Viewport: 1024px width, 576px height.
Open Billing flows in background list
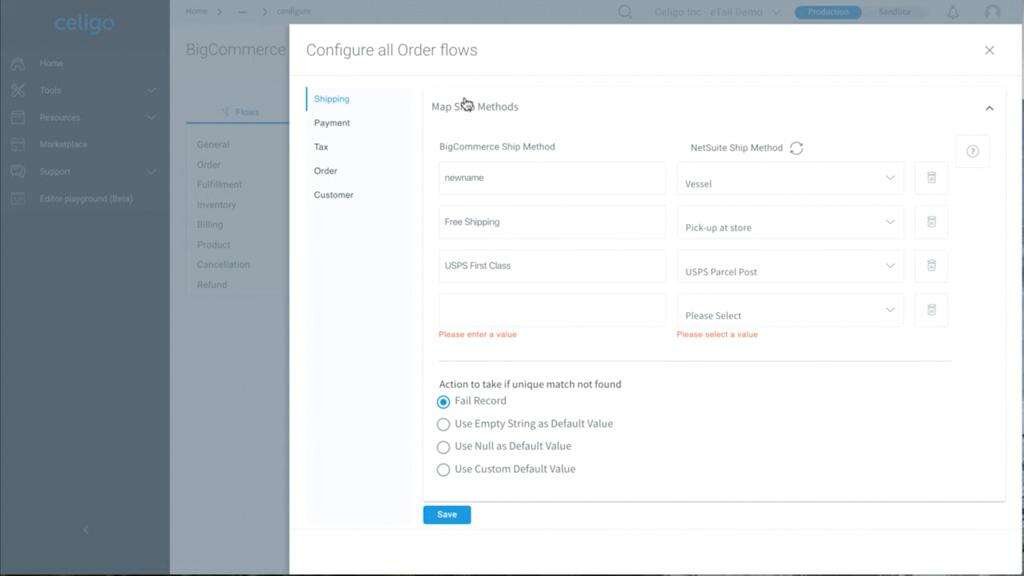[x=210, y=225]
